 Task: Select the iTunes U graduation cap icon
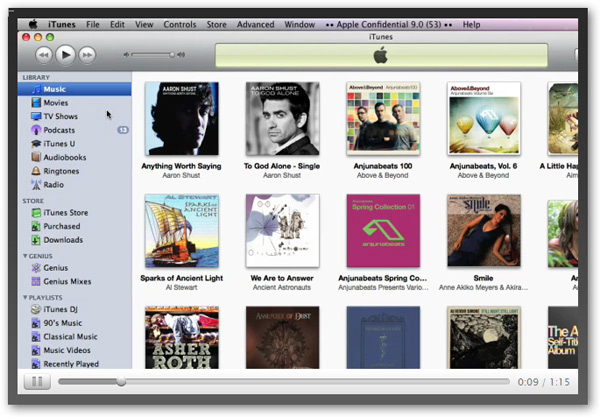36,144
